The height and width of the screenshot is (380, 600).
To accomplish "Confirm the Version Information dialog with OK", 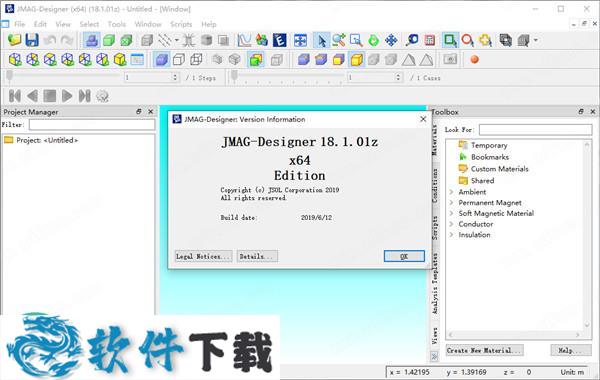I will [x=404, y=256].
